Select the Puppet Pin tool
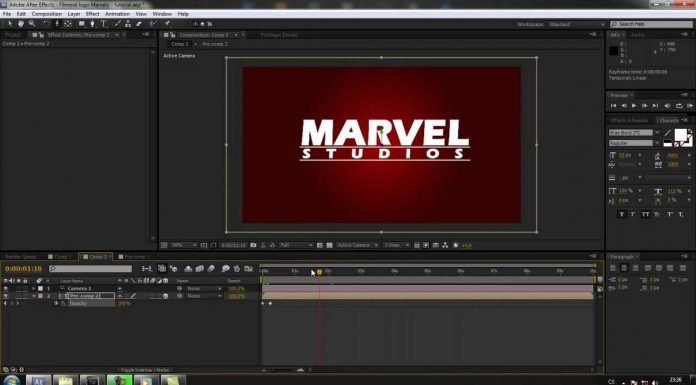Viewport: 696px width, 385px height. (x=167, y=24)
